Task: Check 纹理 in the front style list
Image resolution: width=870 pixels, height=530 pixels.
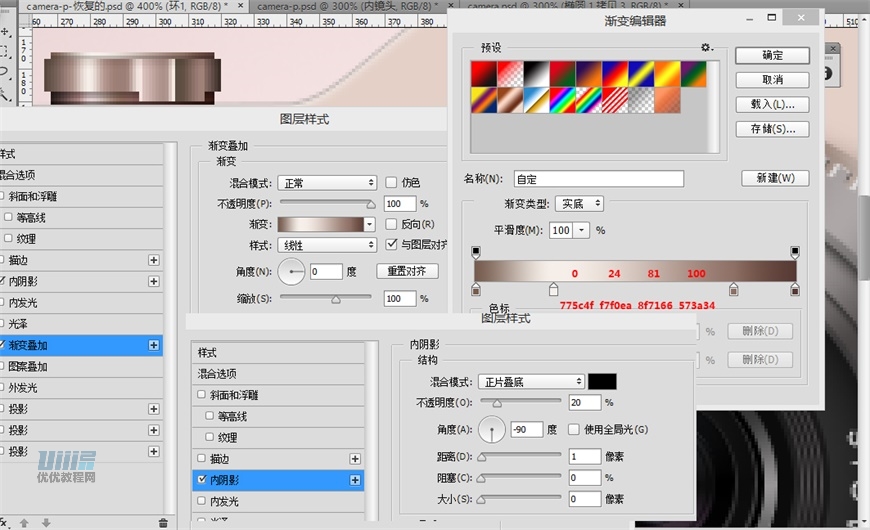Action: click(209, 437)
